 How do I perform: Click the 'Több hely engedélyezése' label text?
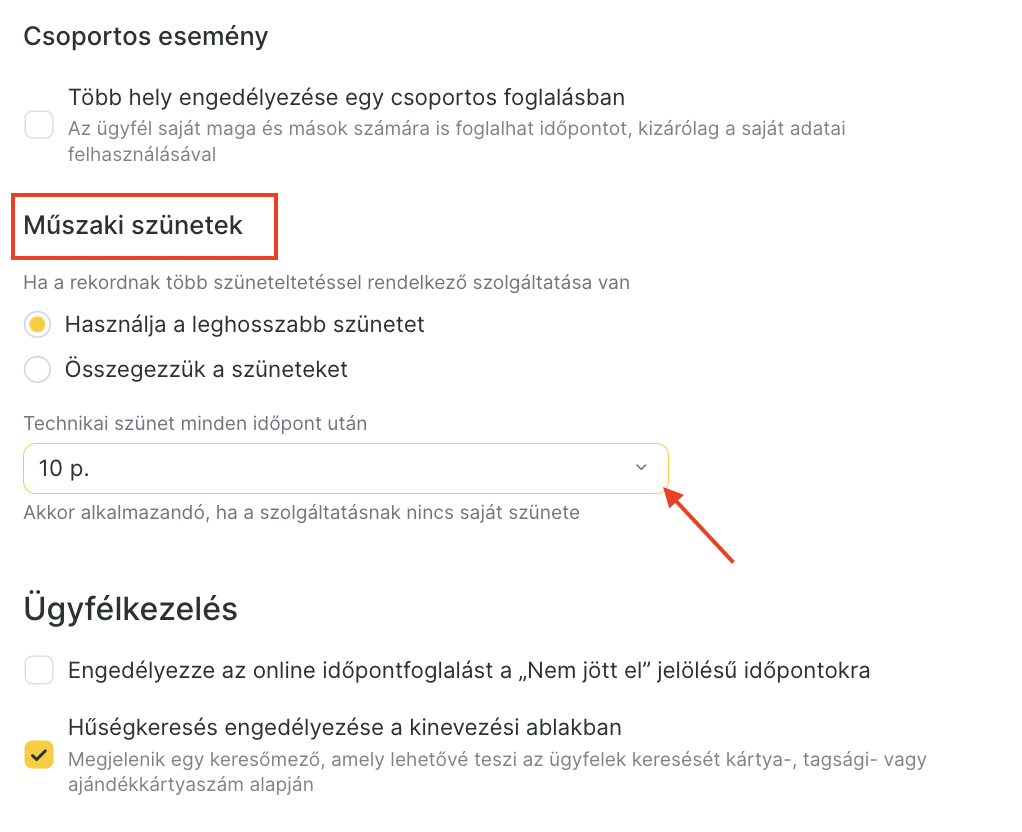click(x=346, y=97)
